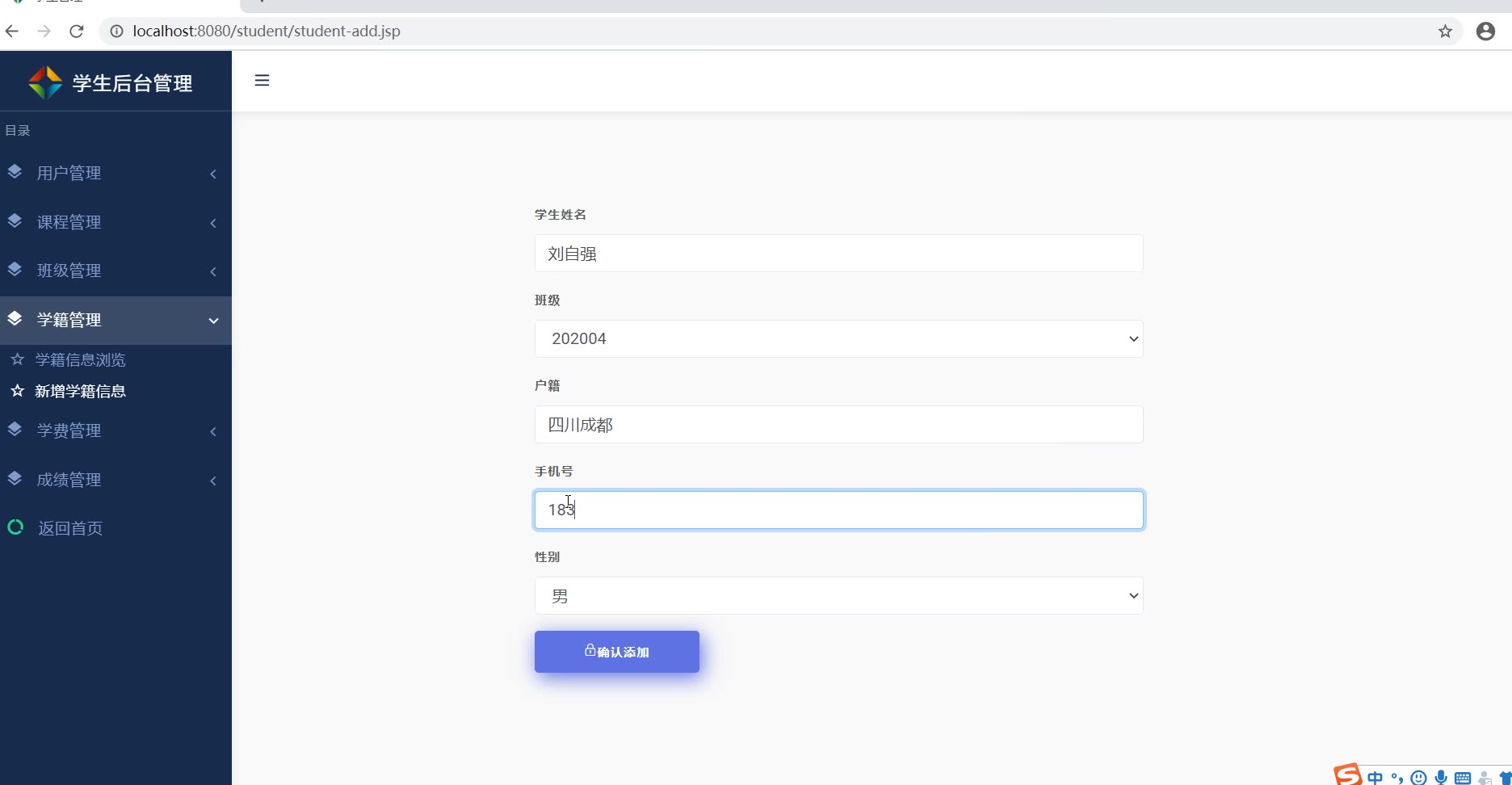Click the browser forward arrow

pyautogui.click(x=44, y=31)
